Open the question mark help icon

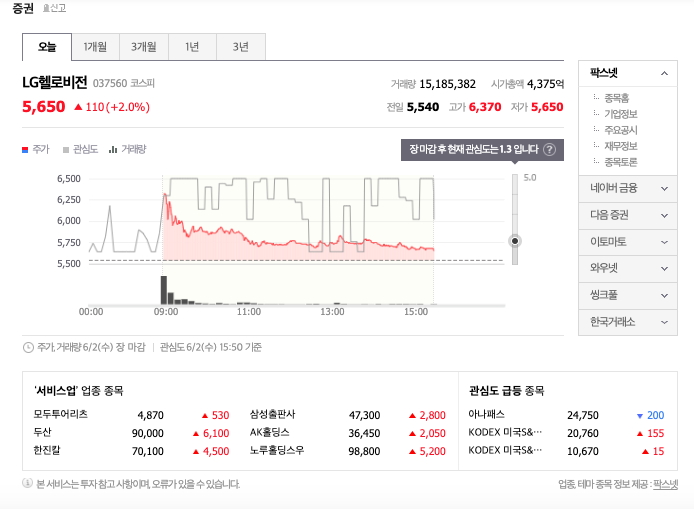549,150
